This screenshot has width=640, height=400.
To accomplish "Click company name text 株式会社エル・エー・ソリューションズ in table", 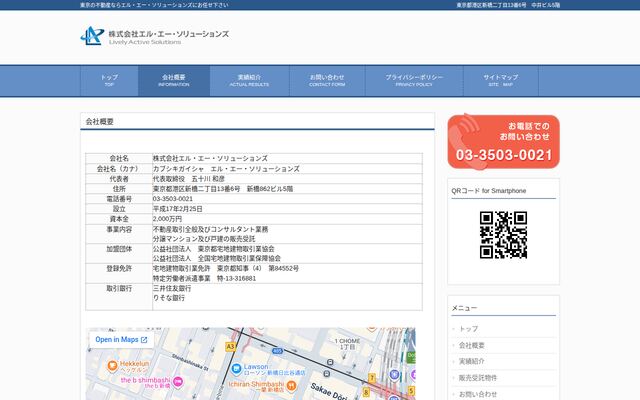I will (x=210, y=158).
